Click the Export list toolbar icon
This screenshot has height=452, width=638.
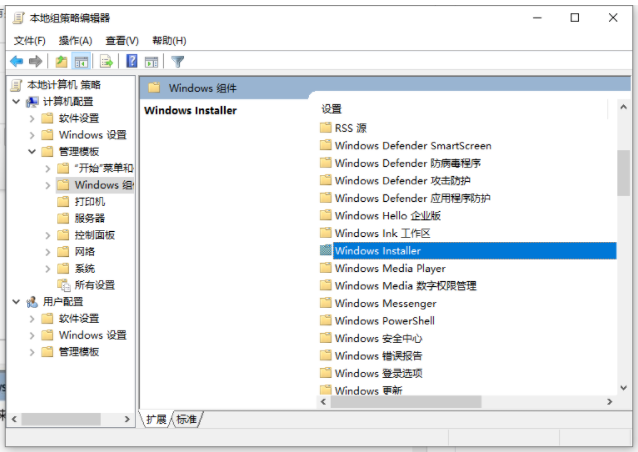[x=106, y=62]
